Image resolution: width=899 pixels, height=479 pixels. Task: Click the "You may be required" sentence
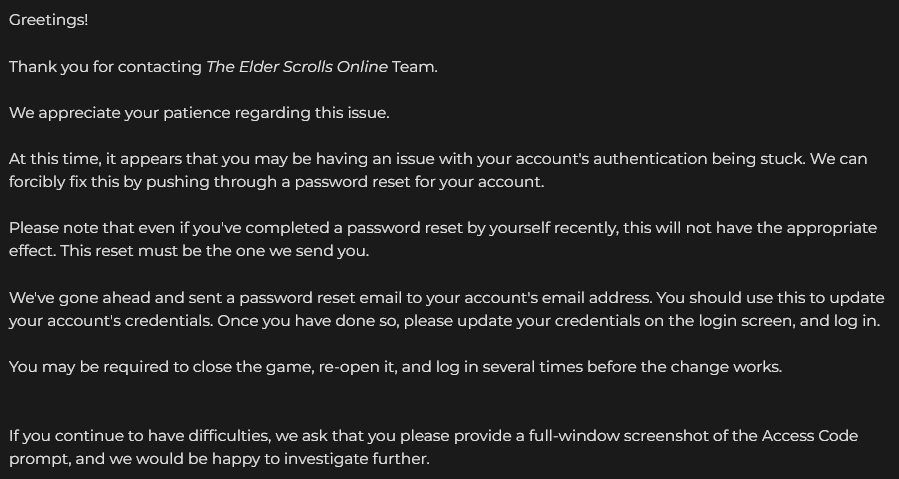(x=396, y=367)
